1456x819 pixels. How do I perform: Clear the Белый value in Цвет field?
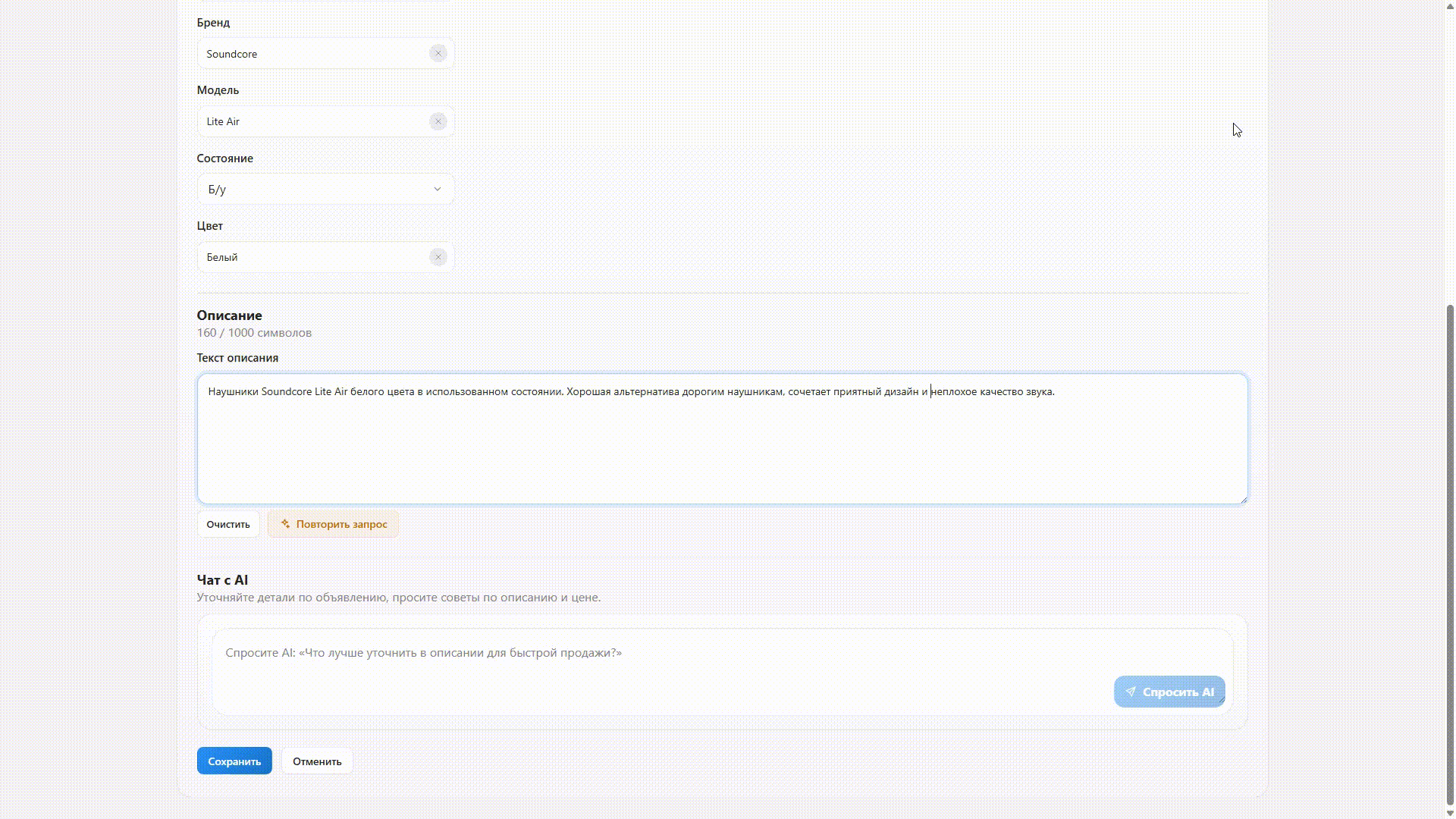[438, 256]
